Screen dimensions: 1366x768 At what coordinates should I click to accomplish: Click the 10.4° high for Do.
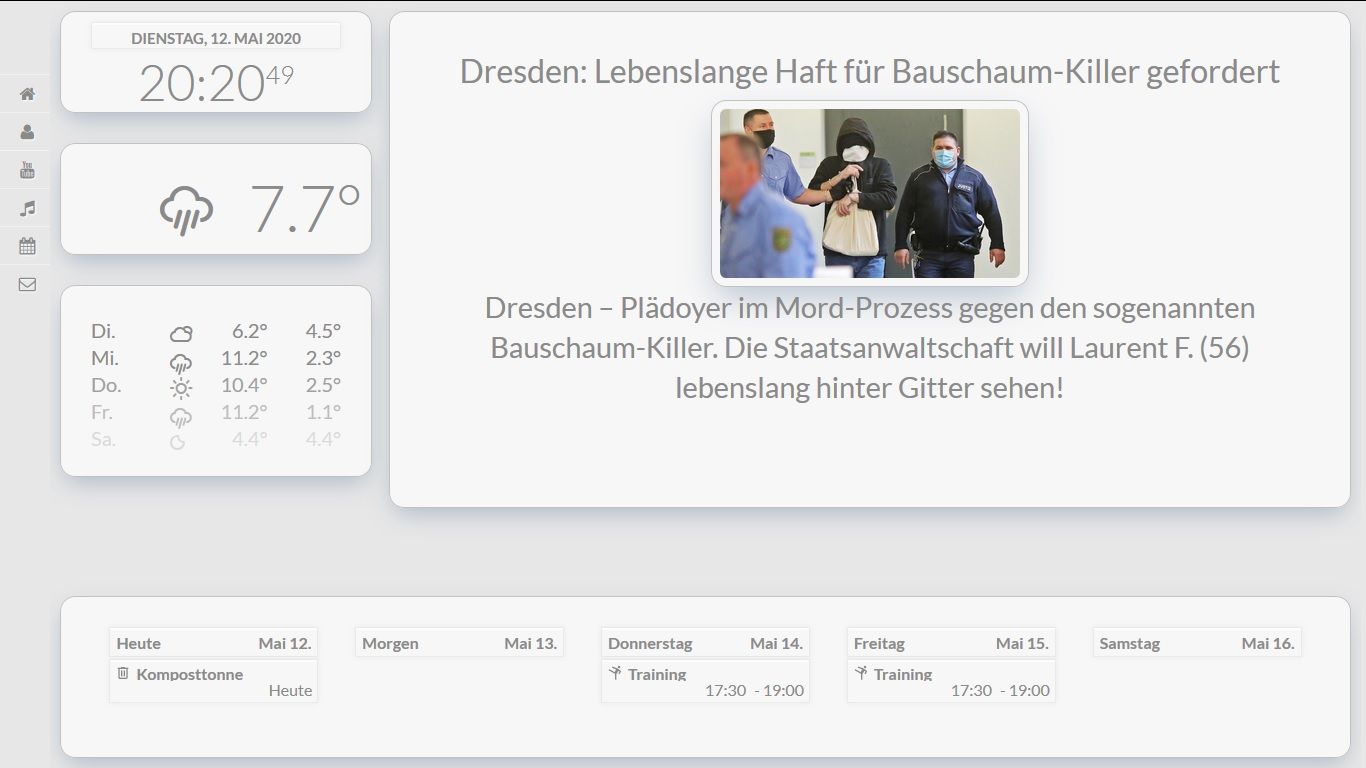[x=245, y=385]
